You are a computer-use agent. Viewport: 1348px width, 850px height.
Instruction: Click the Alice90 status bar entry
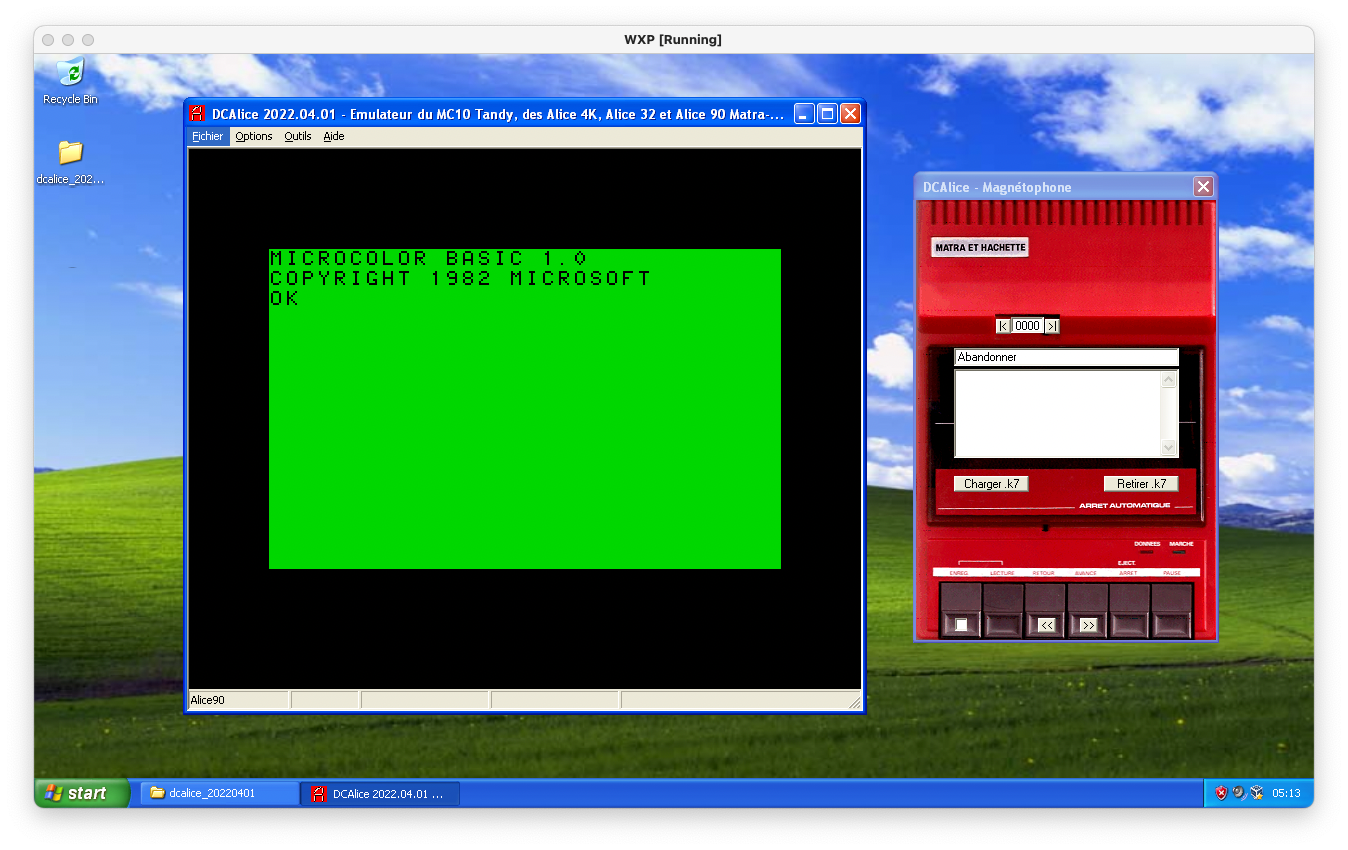coord(238,700)
